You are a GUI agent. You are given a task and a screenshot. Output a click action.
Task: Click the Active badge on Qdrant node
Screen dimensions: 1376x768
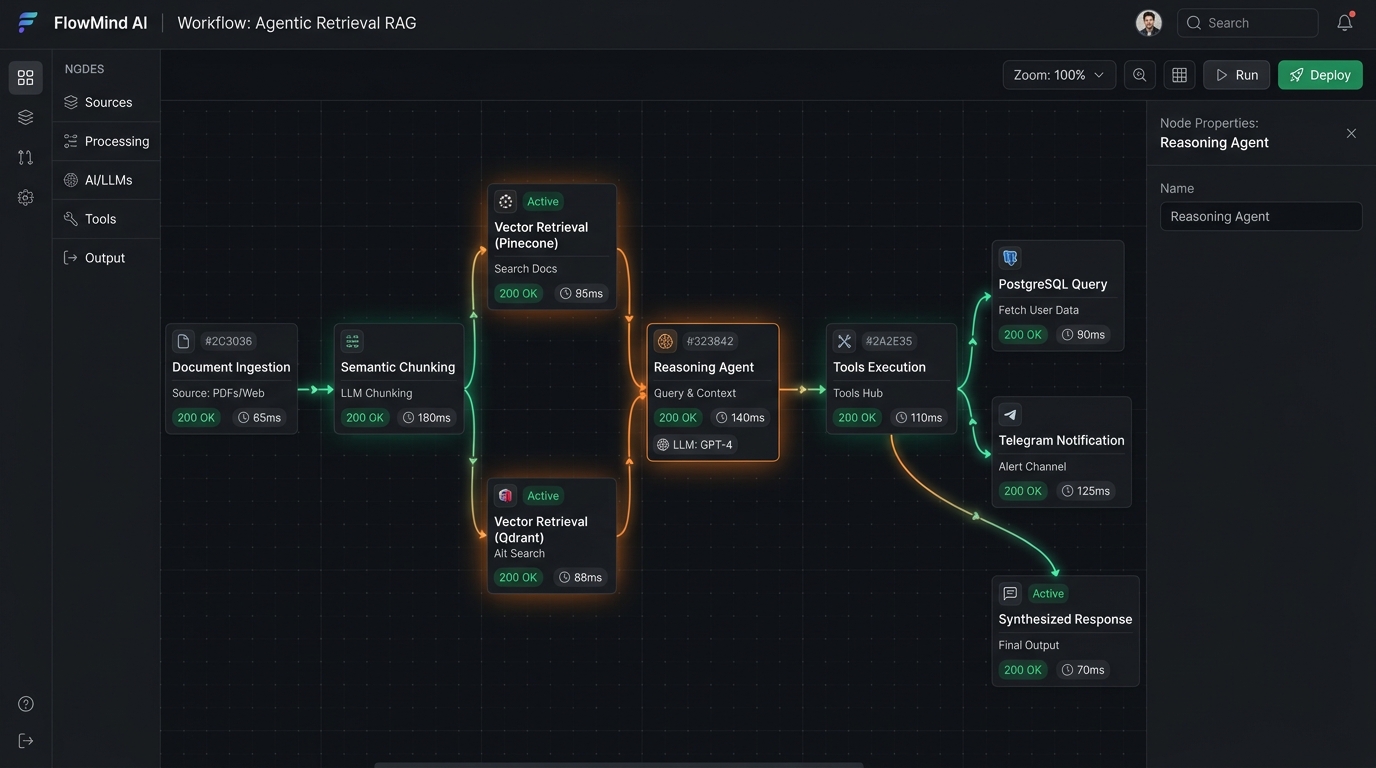[543, 495]
